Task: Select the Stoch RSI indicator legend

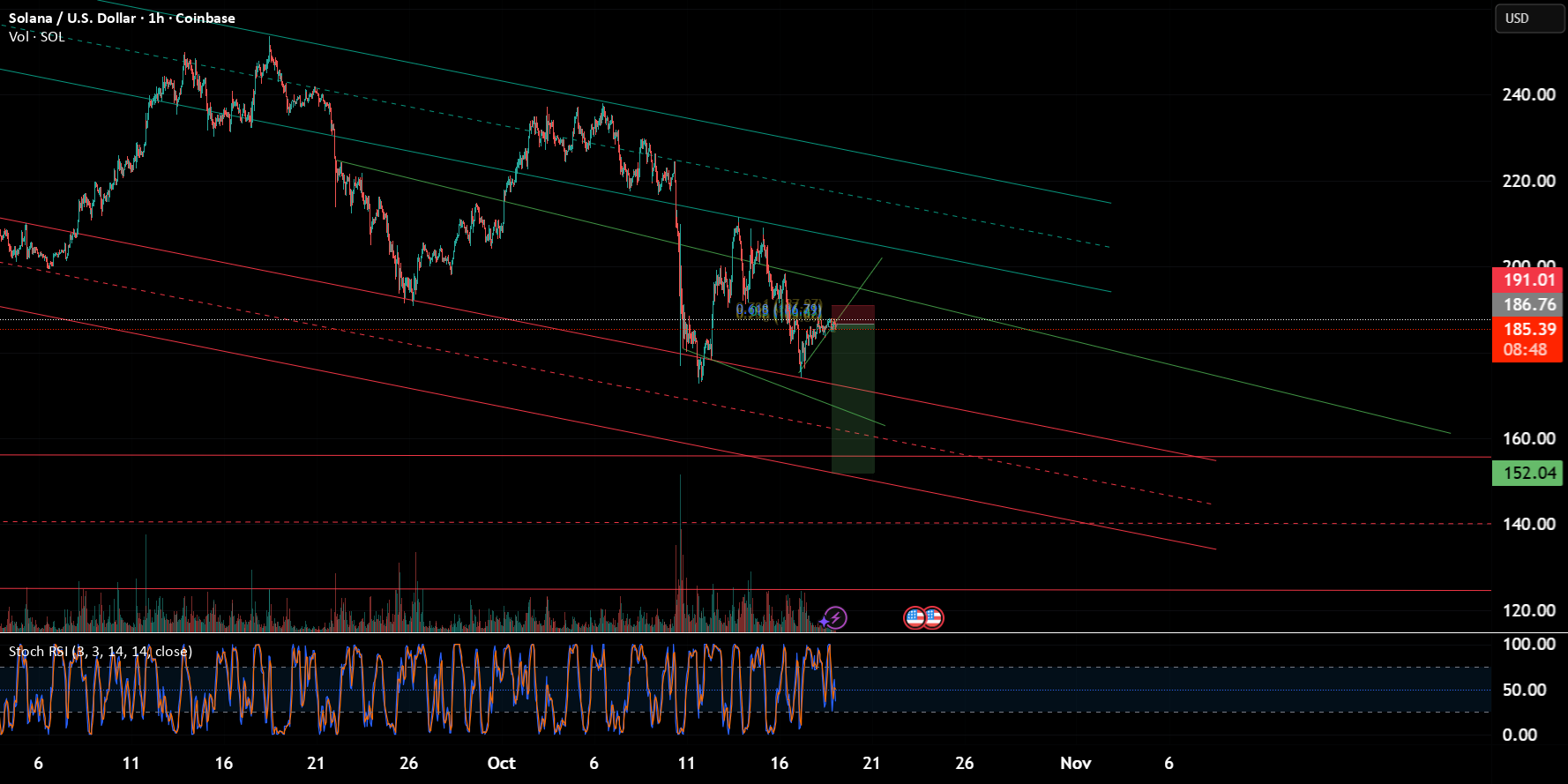Action: [100, 652]
